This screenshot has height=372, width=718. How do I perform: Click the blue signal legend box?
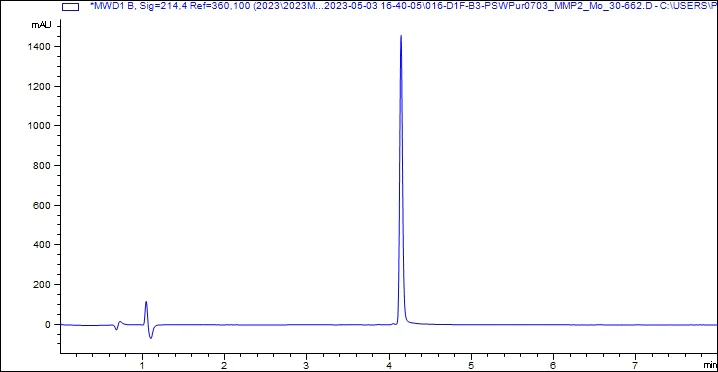[70, 7]
